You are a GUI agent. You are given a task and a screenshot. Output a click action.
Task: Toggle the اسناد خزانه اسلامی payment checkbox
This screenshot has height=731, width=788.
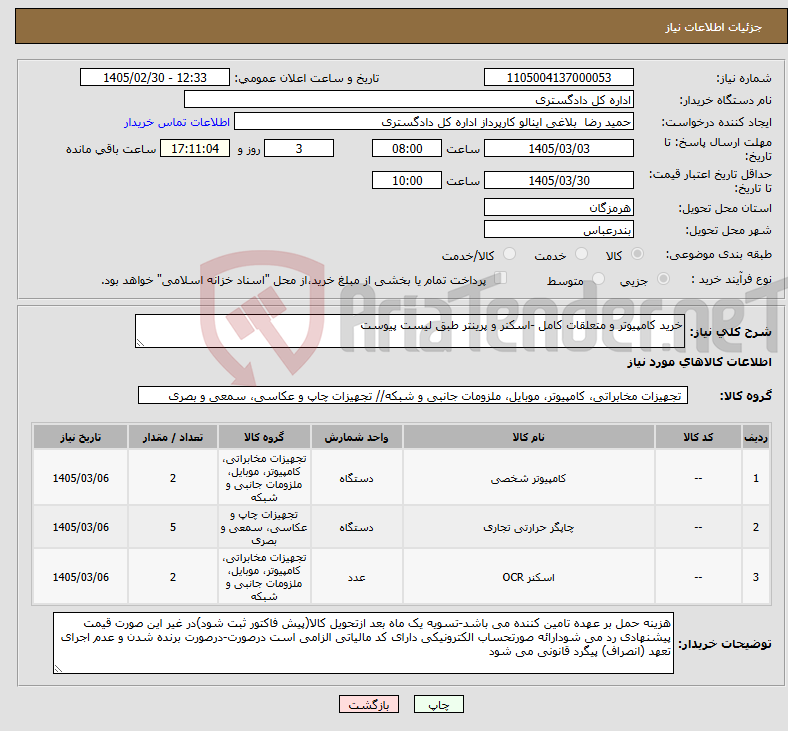pyautogui.click(x=501, y=278)
